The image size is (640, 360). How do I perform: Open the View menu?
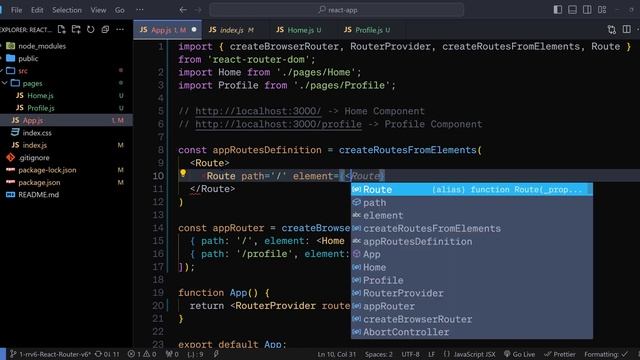(x=98, y=10)
